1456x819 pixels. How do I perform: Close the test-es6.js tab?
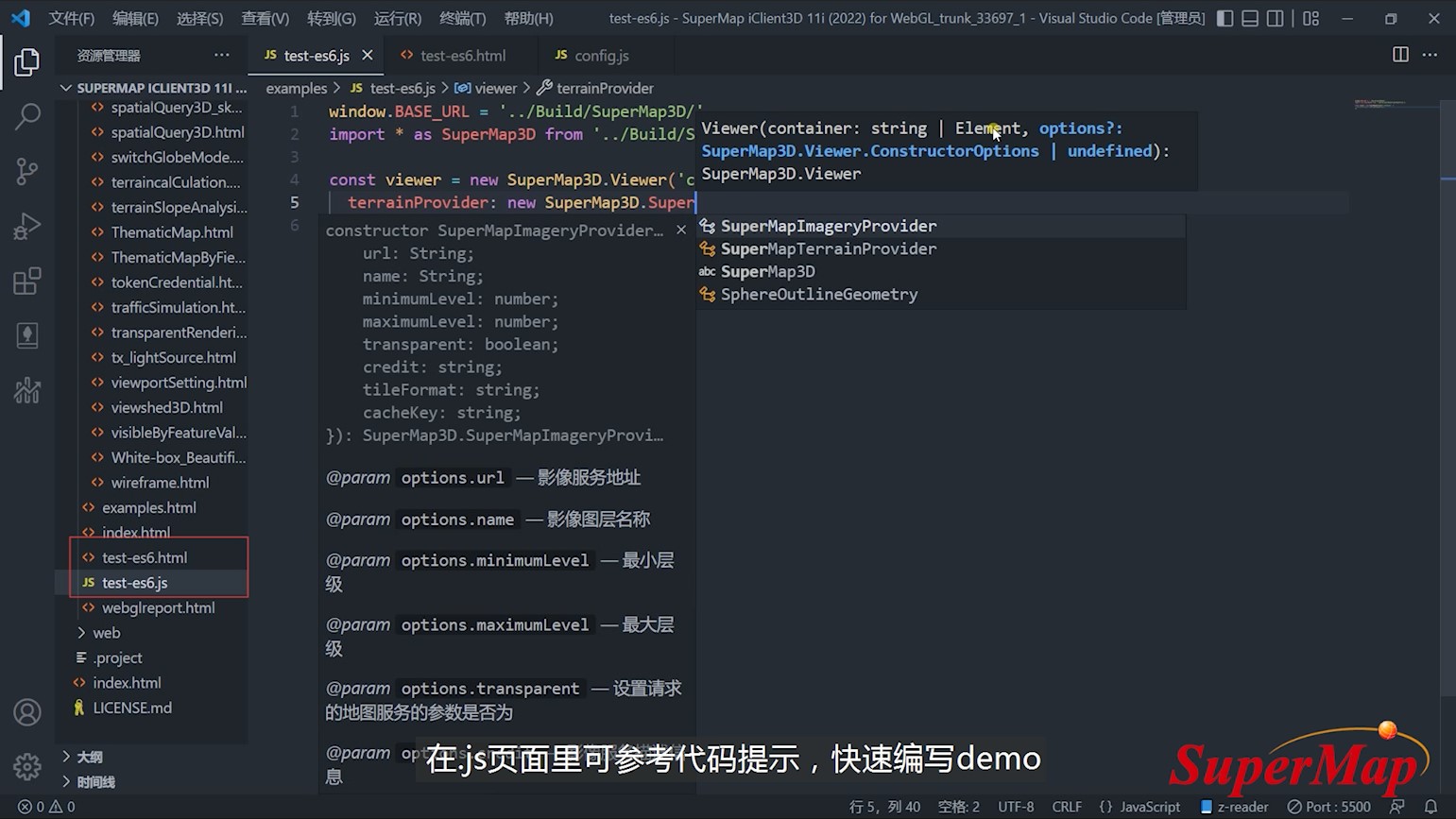(368, 55)
